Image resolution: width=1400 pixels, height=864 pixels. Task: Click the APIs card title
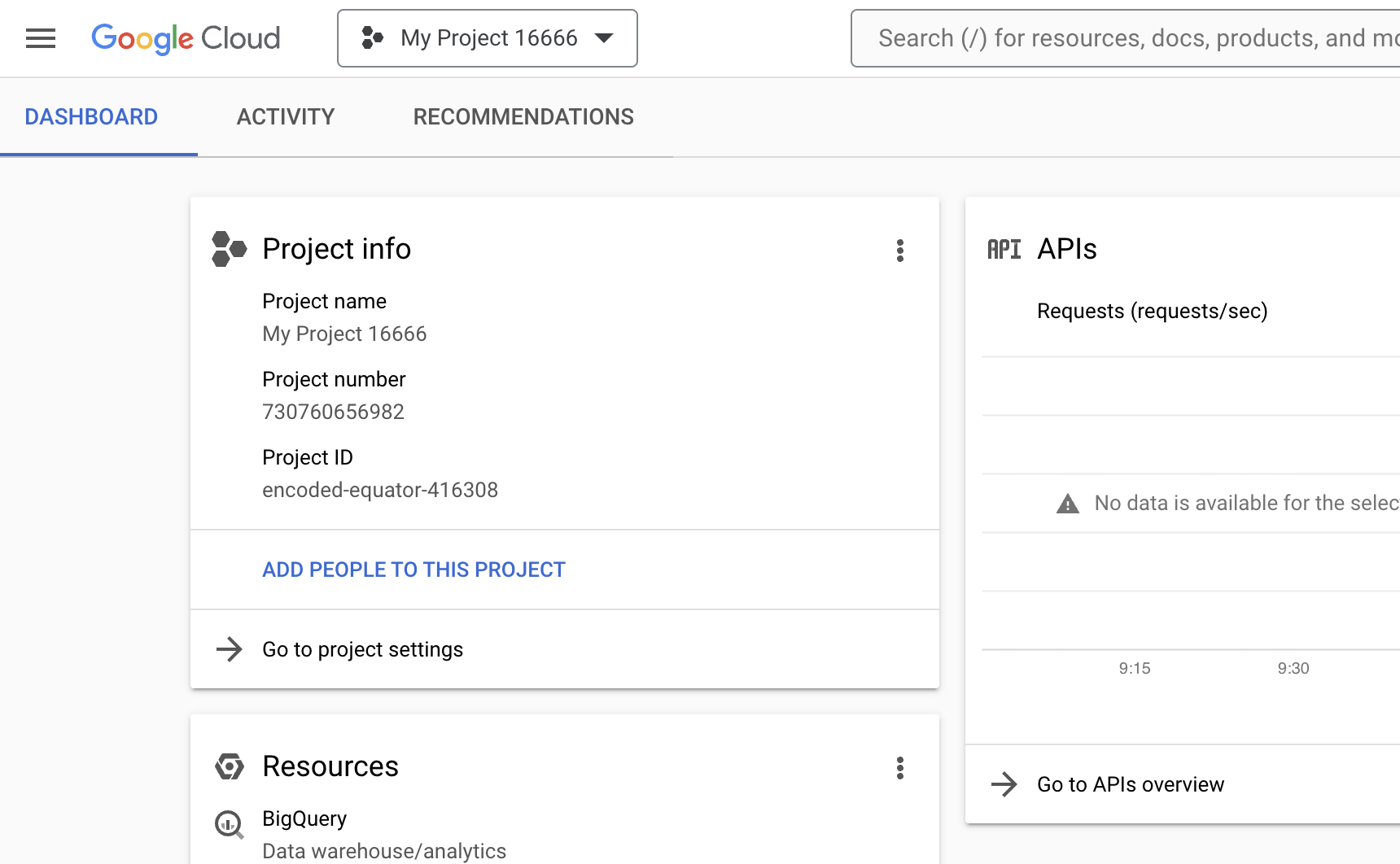coord(1067,249)
